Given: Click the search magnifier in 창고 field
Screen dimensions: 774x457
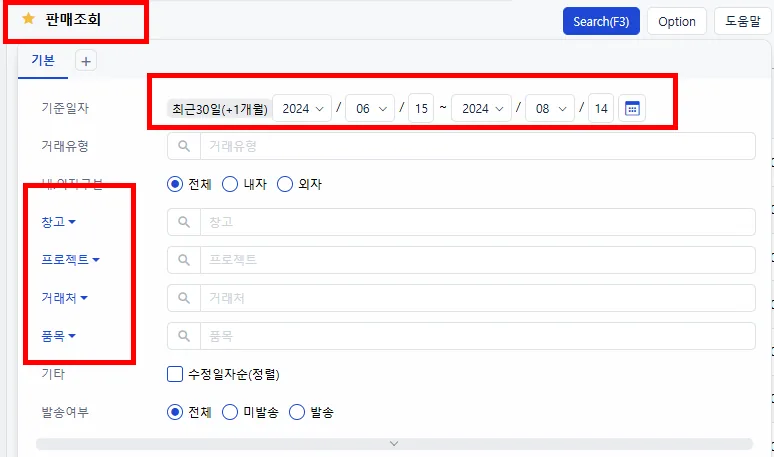Looking at the screenshot, I should (x=184, y=222).
